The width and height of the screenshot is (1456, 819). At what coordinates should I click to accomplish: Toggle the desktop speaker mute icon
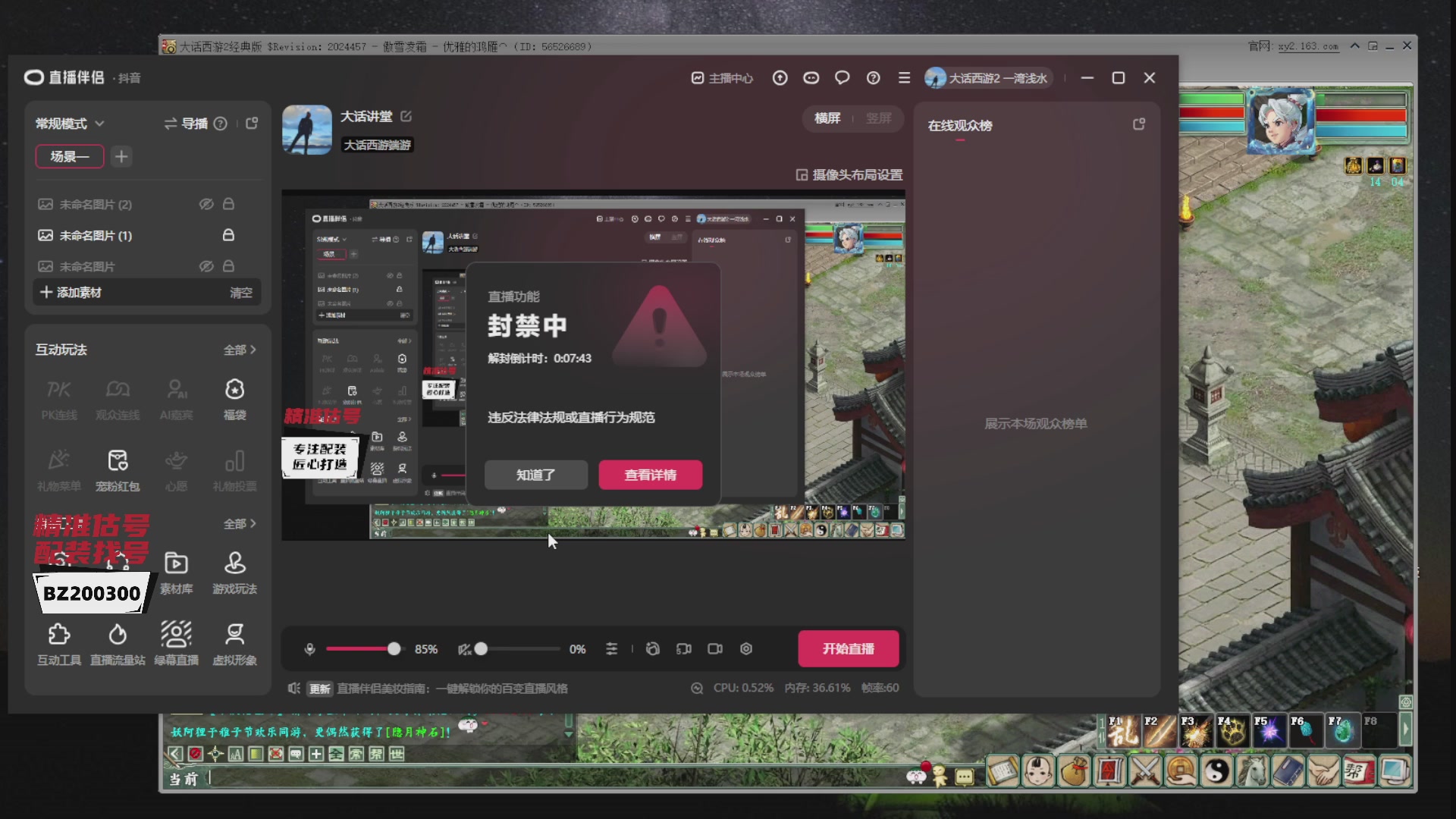(x=464, y=649)
